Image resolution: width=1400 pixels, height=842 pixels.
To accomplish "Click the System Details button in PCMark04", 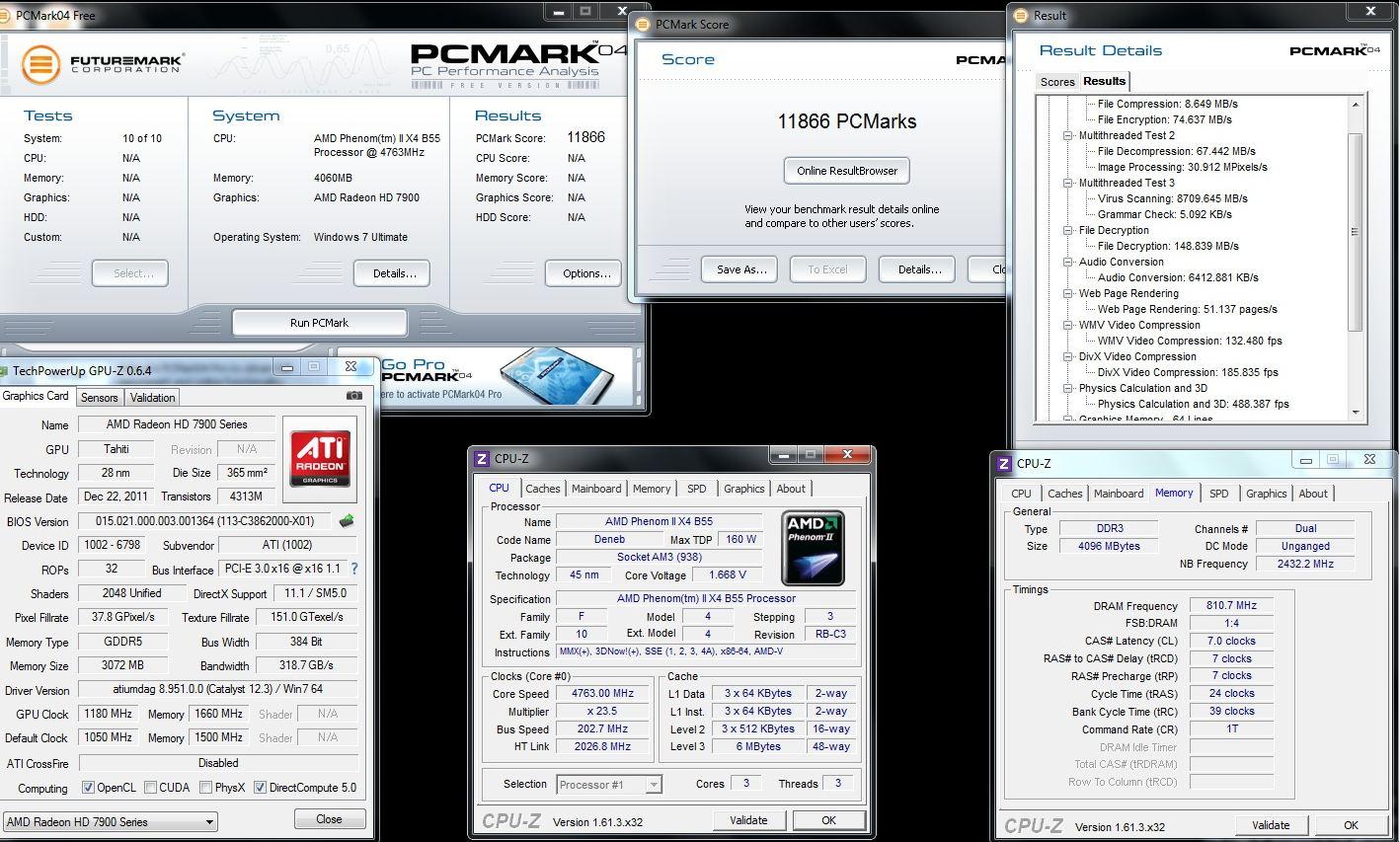I will 394,273.
